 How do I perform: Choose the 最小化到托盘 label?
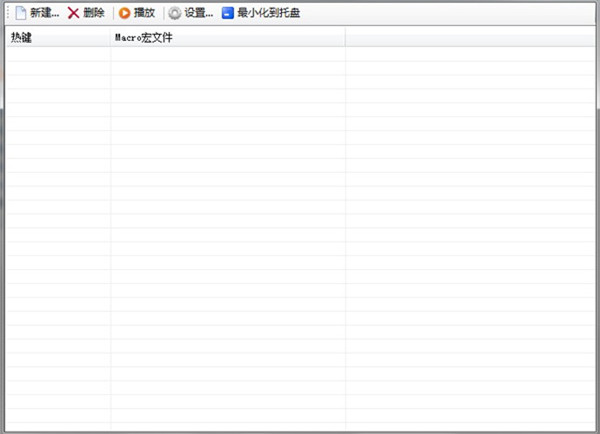click(268, 14)
